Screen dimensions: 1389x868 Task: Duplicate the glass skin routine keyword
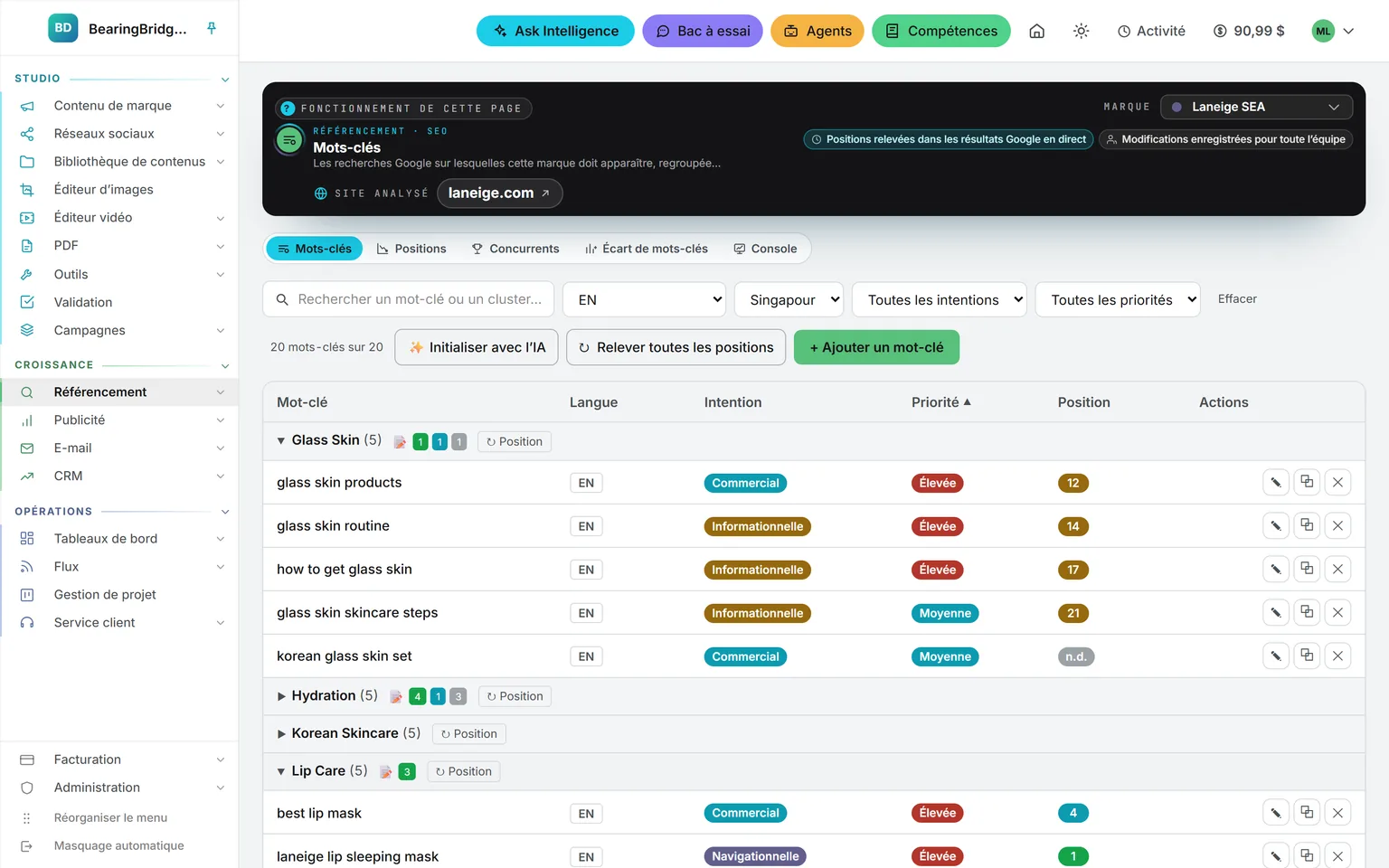(x=1307, y=525)
